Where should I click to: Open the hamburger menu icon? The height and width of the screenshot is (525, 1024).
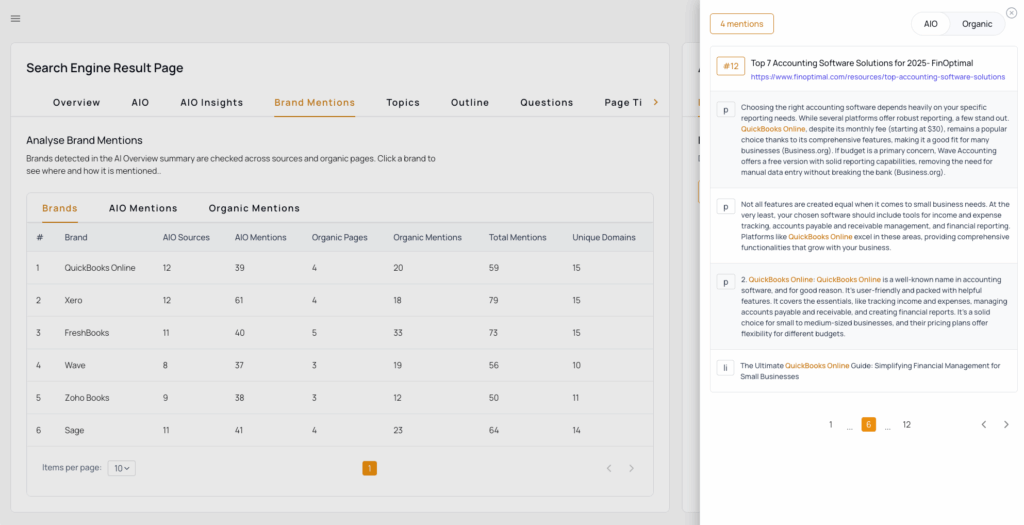16,18
